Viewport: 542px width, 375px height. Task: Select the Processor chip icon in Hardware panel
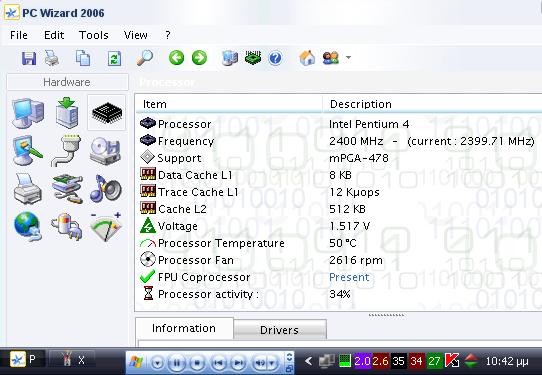pyautogui.click(x=107, y=112)
